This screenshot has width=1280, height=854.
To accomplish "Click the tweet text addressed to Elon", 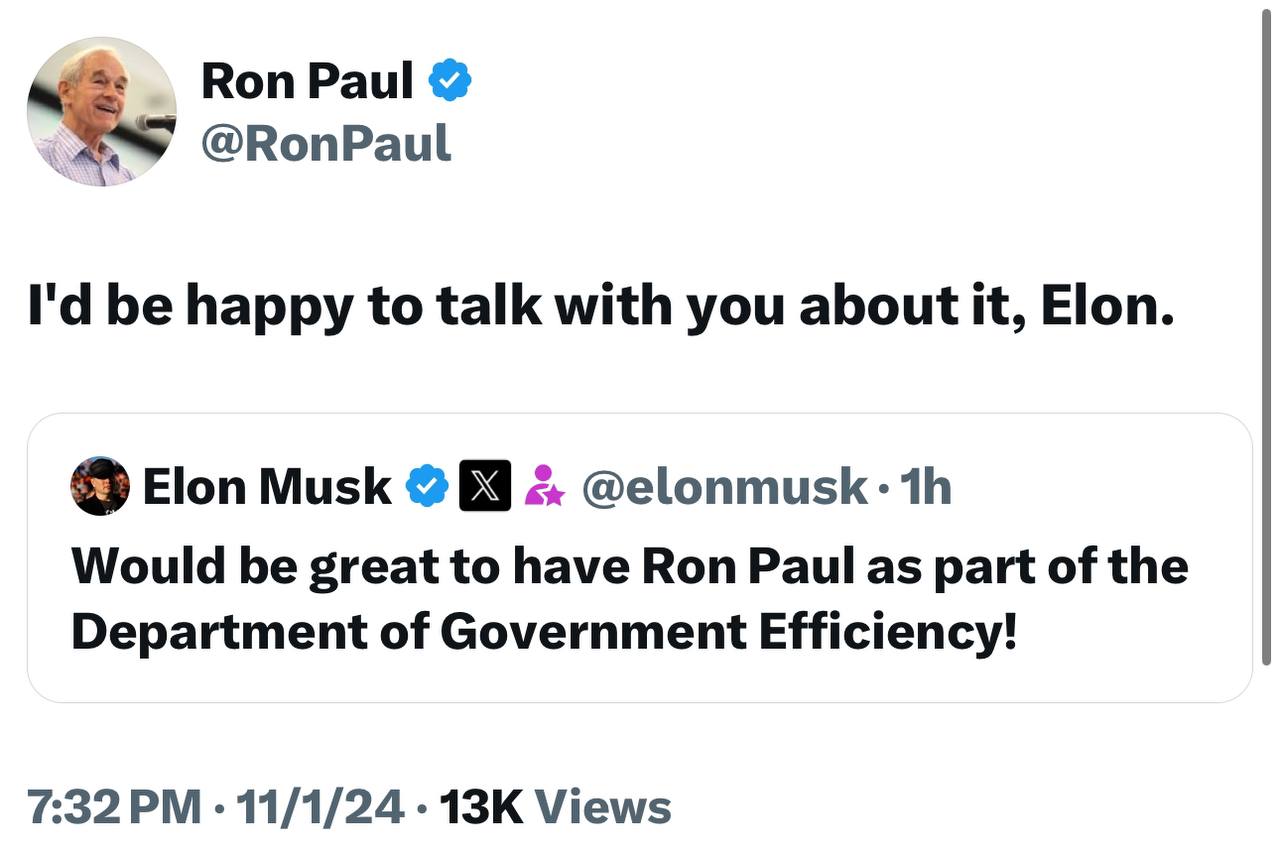I will (x=599, y=307).
